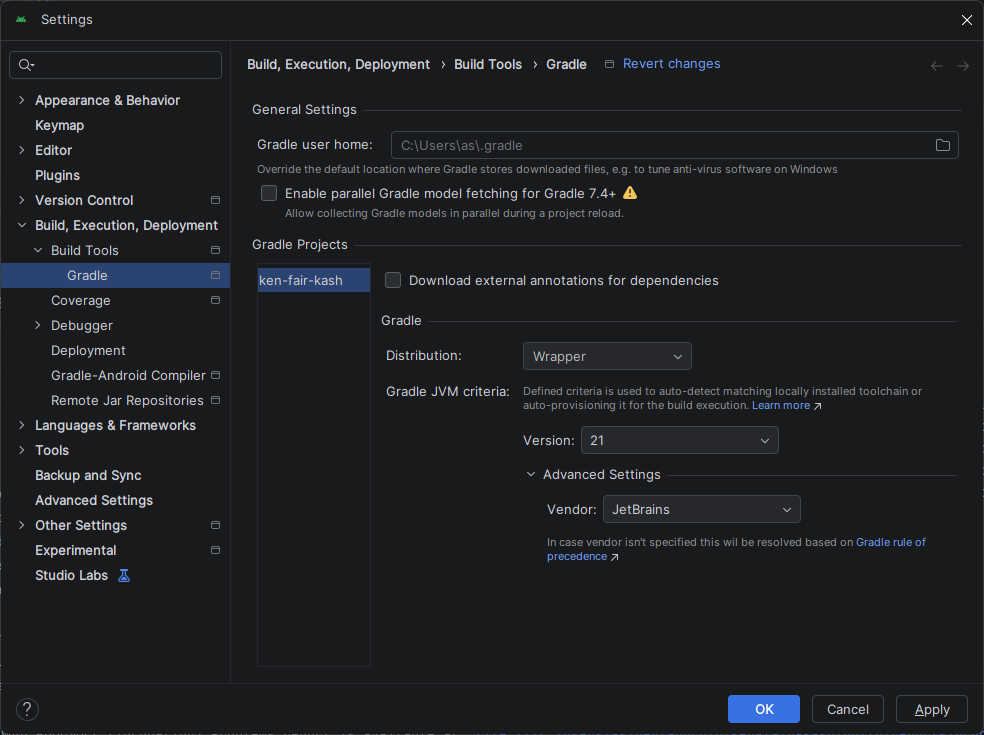Select ken-fair-kash in Gradle Projects list

coord(314,280)
